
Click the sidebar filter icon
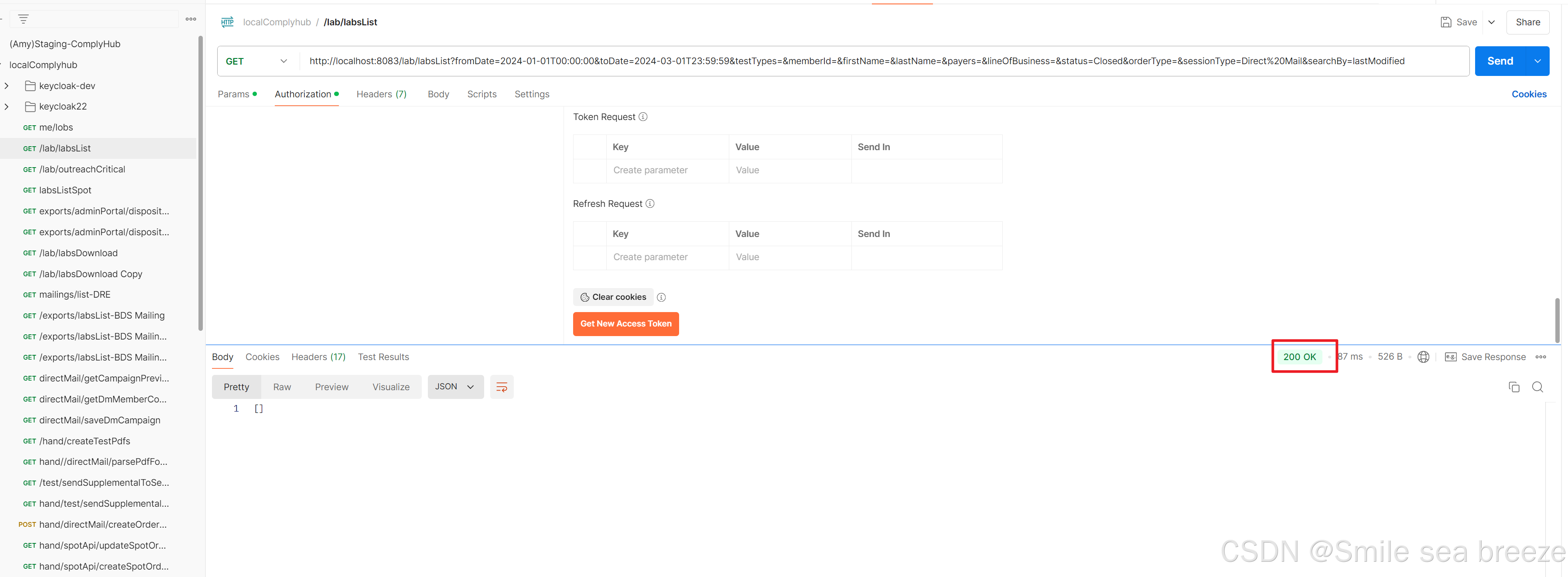[x=23, y=20]
